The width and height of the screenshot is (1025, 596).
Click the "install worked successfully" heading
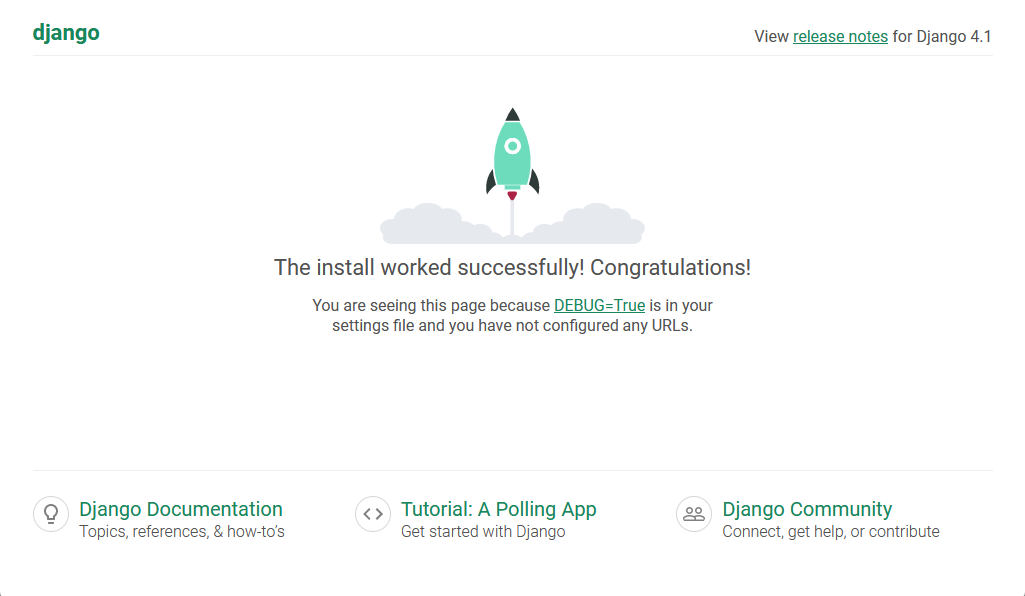coord(512,268)
